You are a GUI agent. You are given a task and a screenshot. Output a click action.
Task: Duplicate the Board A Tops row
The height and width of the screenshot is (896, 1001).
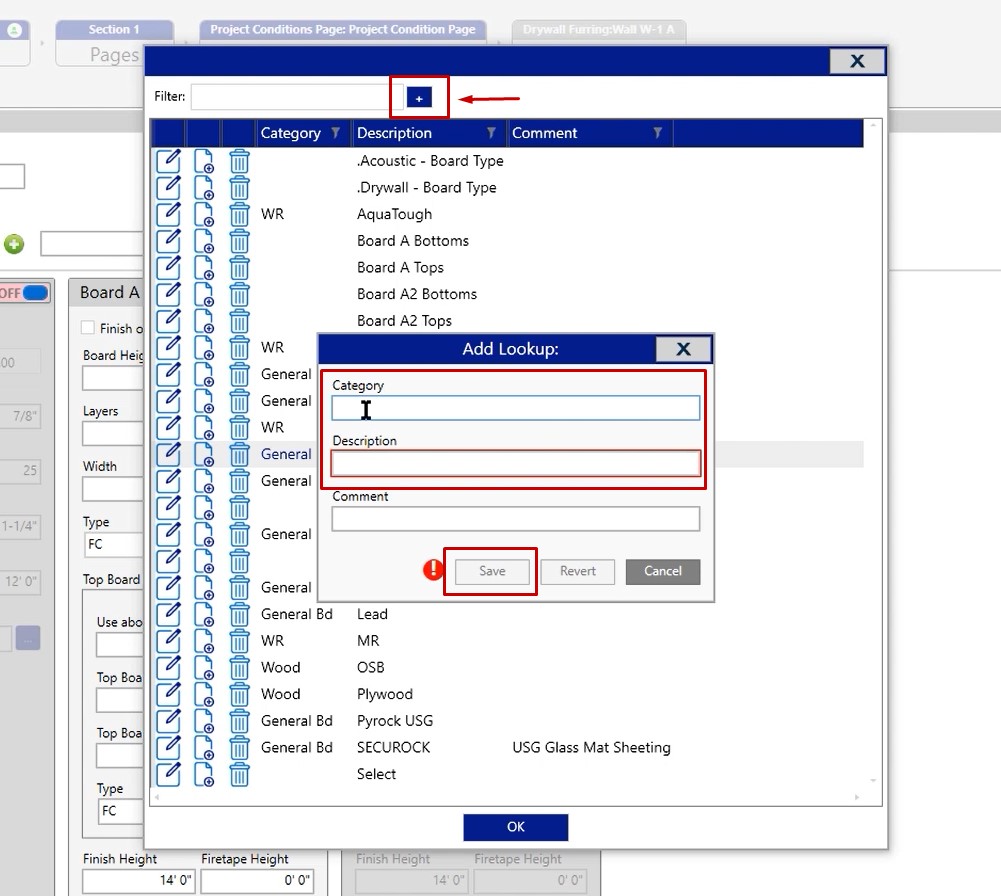pyautogui.click(x=204, y=268)
